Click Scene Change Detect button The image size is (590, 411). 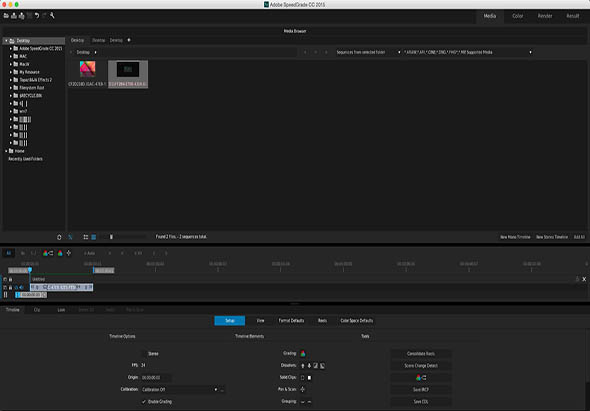[421, 365]
